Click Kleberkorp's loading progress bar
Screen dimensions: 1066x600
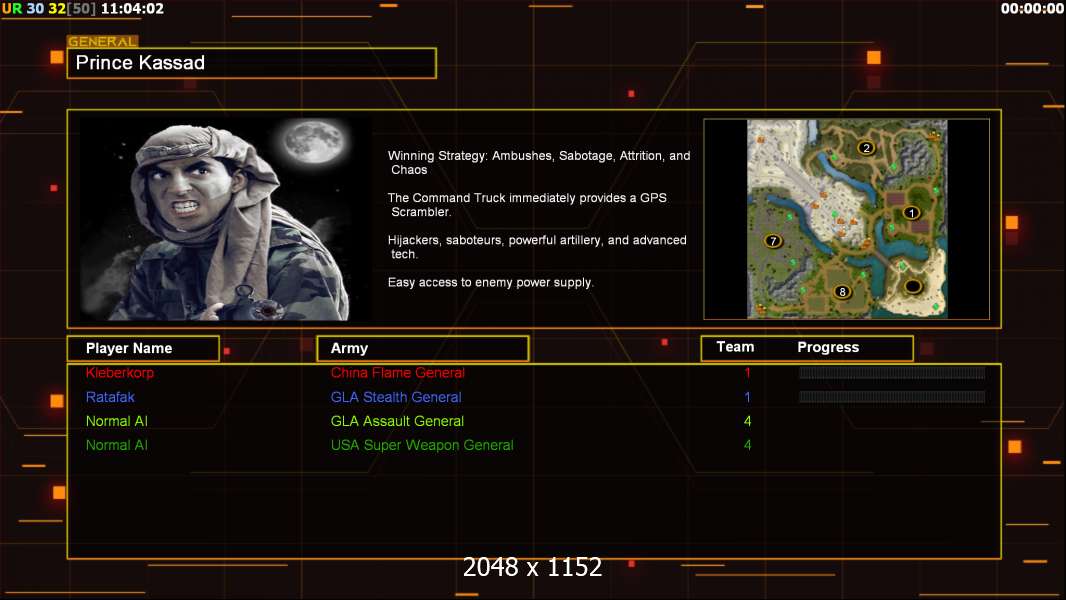pyautogui.click(x=891, y=373)
